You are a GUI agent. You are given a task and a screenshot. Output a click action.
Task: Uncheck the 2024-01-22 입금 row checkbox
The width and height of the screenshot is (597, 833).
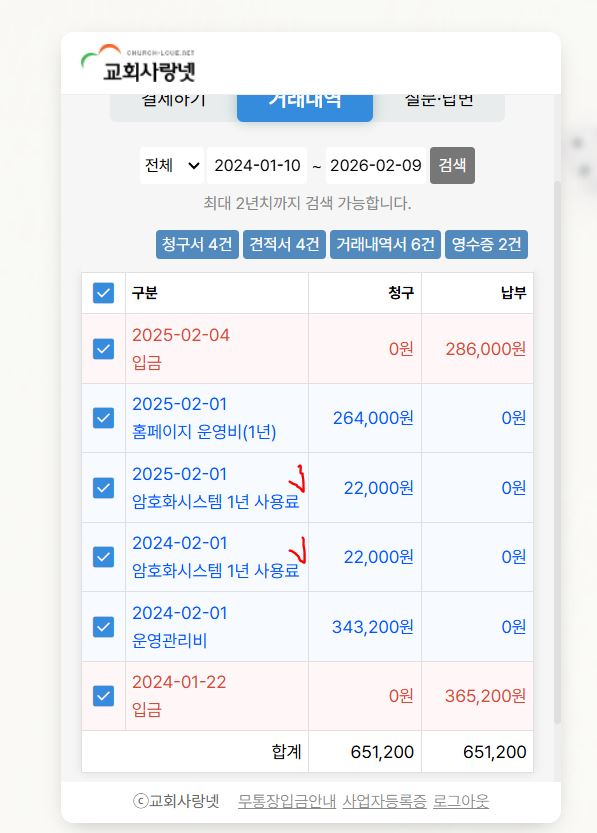103,696
